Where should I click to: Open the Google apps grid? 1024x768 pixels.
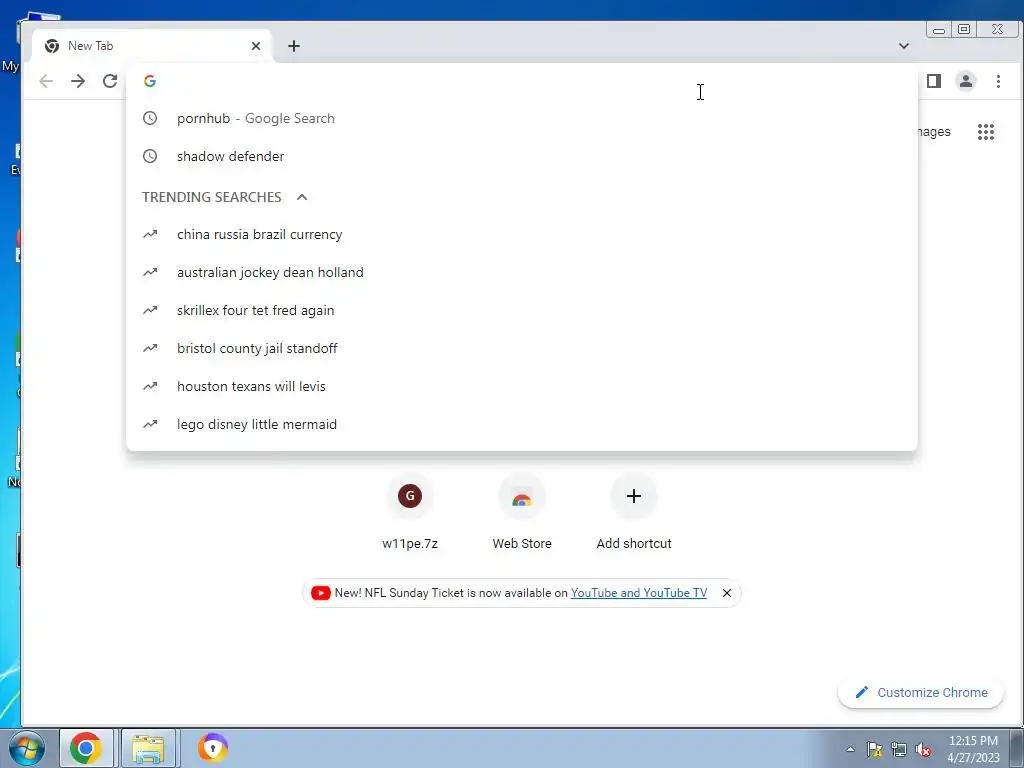pos(985,132)
